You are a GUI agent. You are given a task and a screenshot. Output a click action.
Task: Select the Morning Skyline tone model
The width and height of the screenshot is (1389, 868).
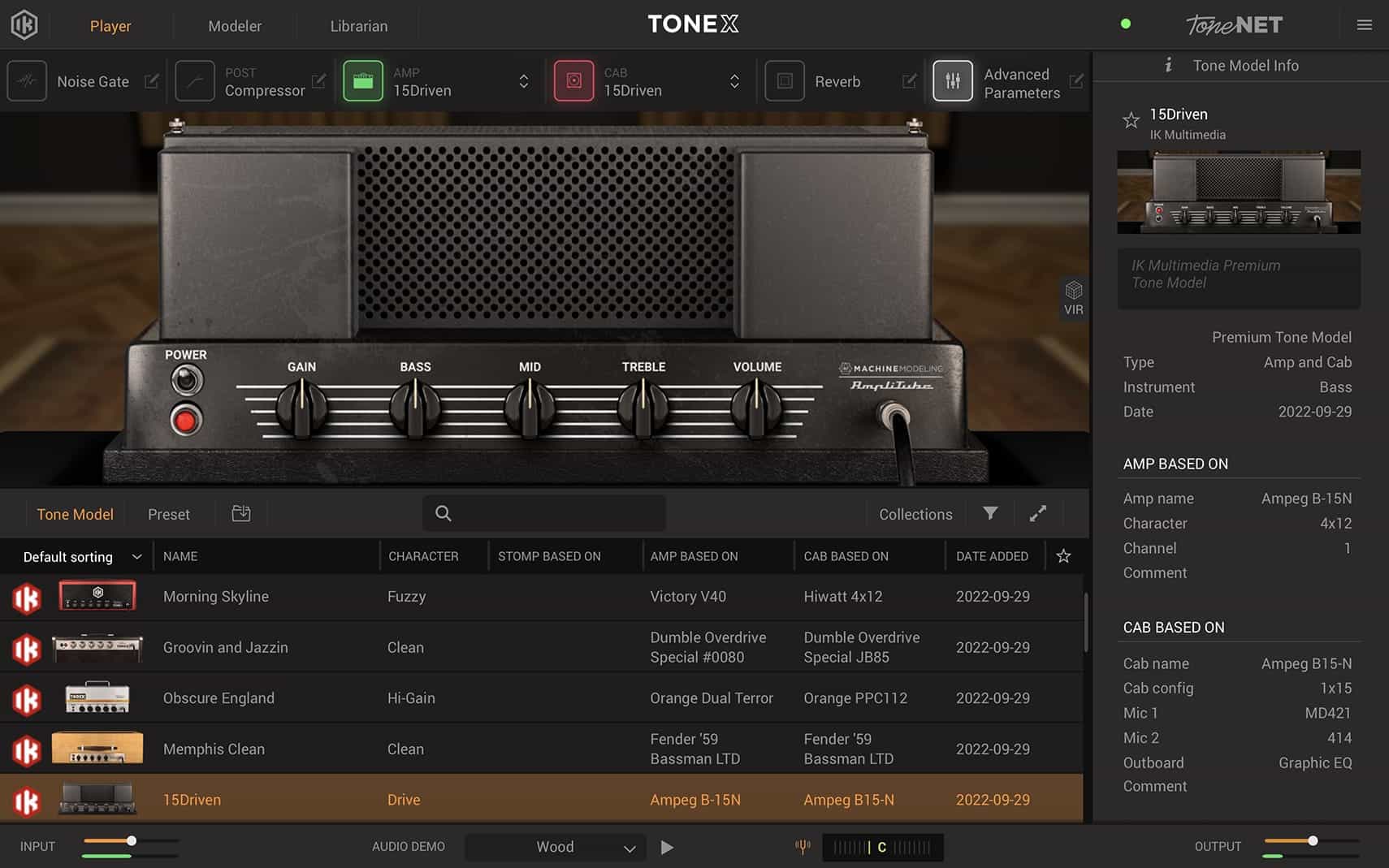coord(541,597)
